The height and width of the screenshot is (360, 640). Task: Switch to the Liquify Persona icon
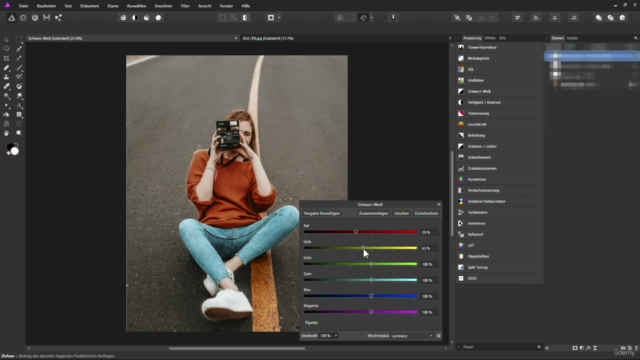[x=23, y=18]
